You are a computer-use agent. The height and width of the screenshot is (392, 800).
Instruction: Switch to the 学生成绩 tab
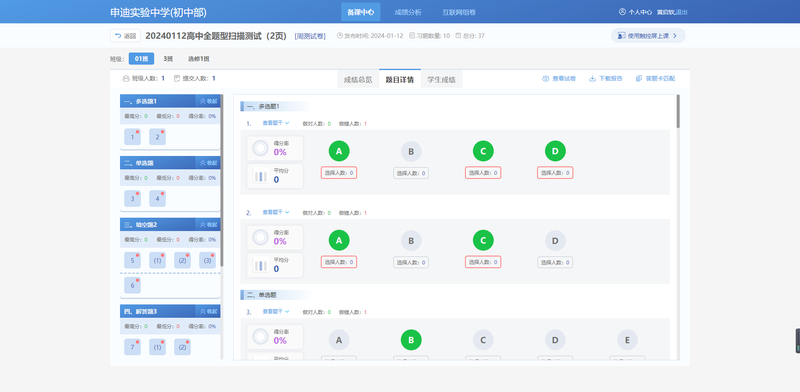441,80
